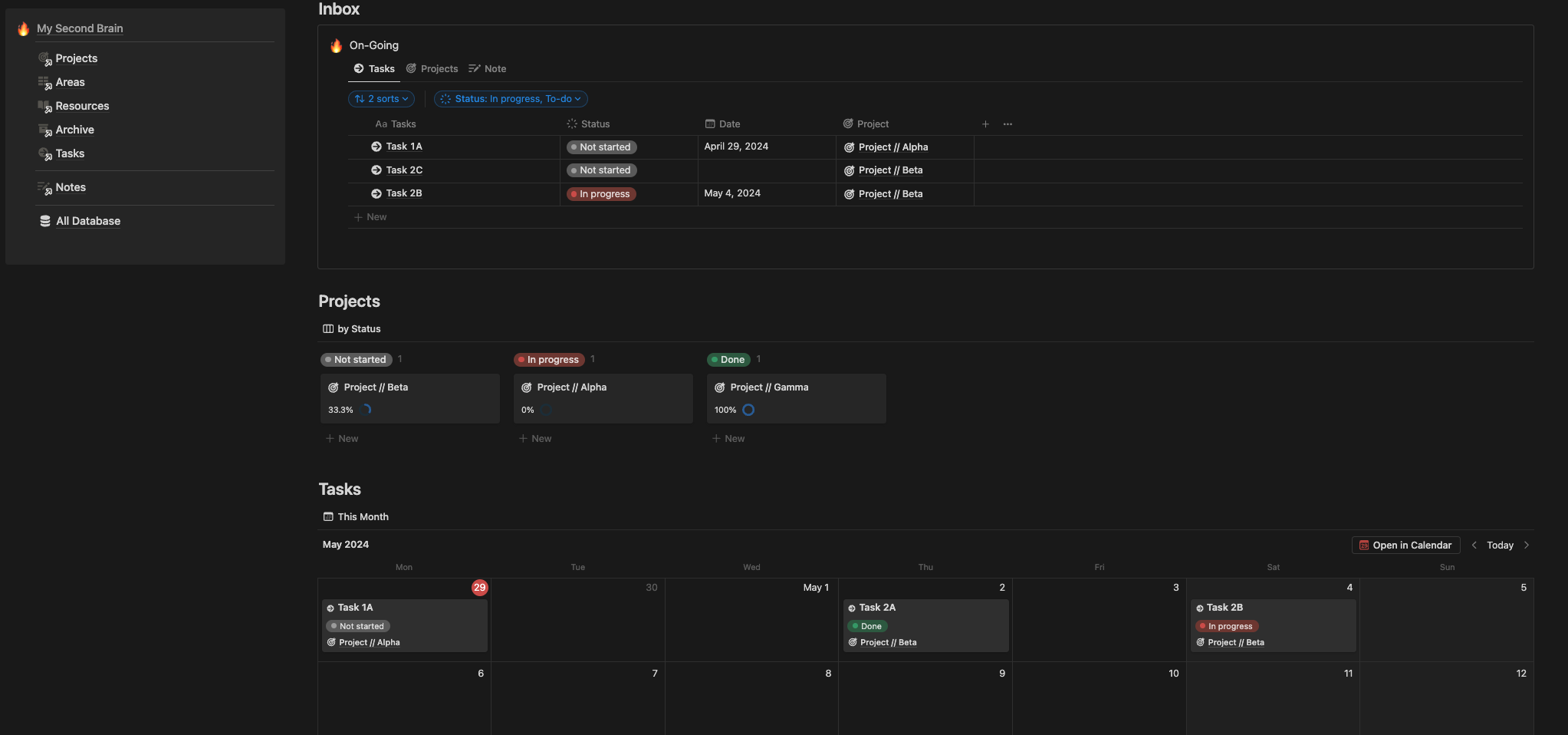Open the Status: In progress, To-do filter
This screenshot has height=735, width=1568.
(x=511, y=99)
